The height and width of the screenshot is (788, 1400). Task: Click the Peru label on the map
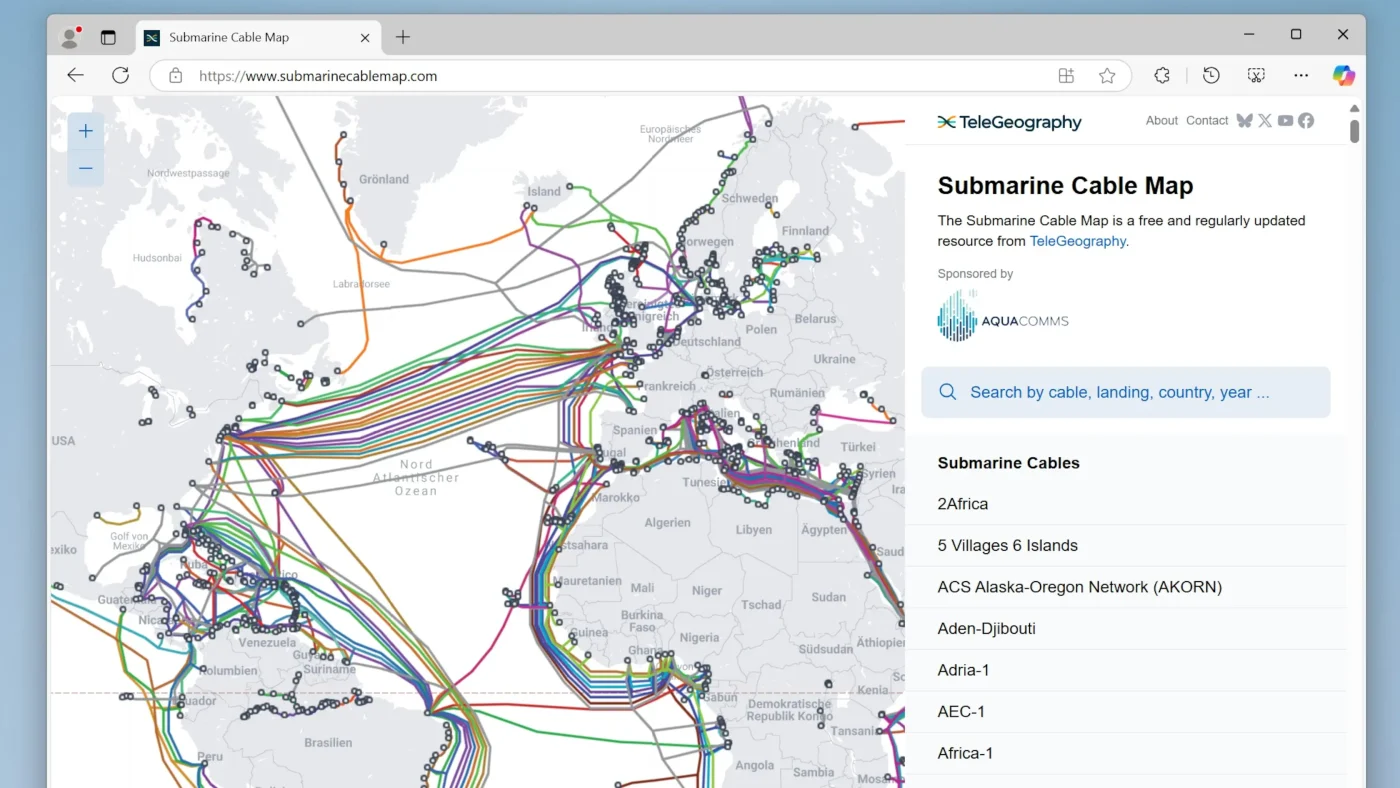pyautogui.click(x=210, y=757)
